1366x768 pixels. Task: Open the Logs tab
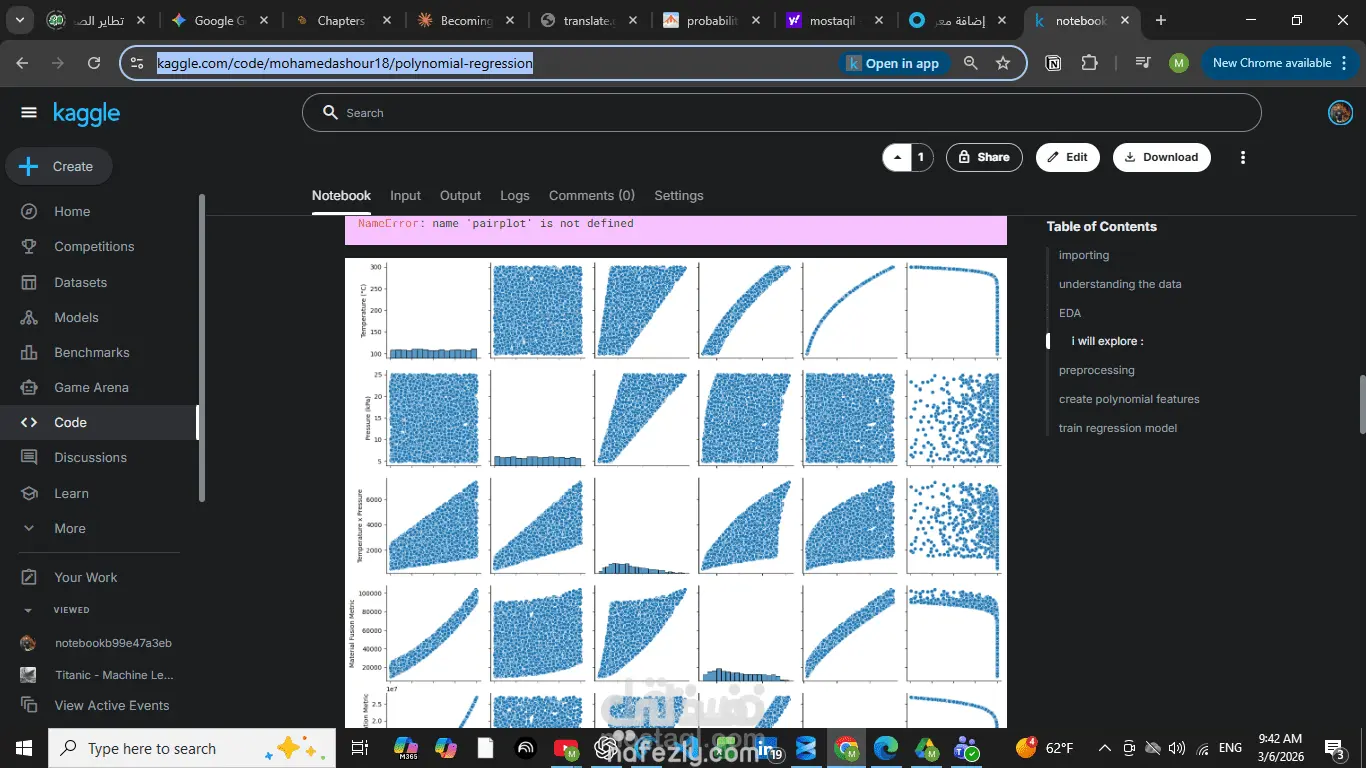pos(515,196)
